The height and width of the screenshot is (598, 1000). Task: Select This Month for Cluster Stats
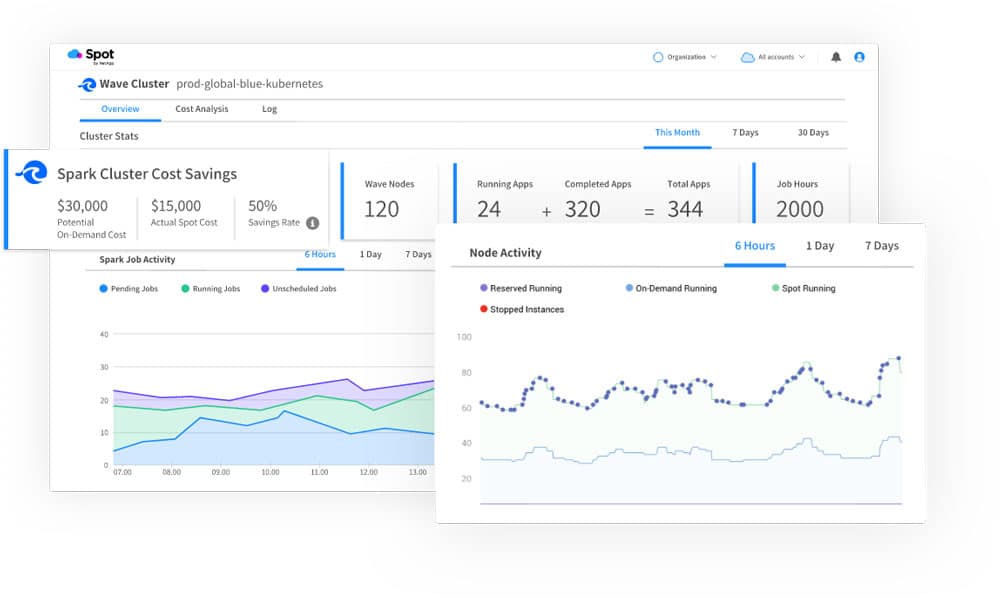pos(677,133)
